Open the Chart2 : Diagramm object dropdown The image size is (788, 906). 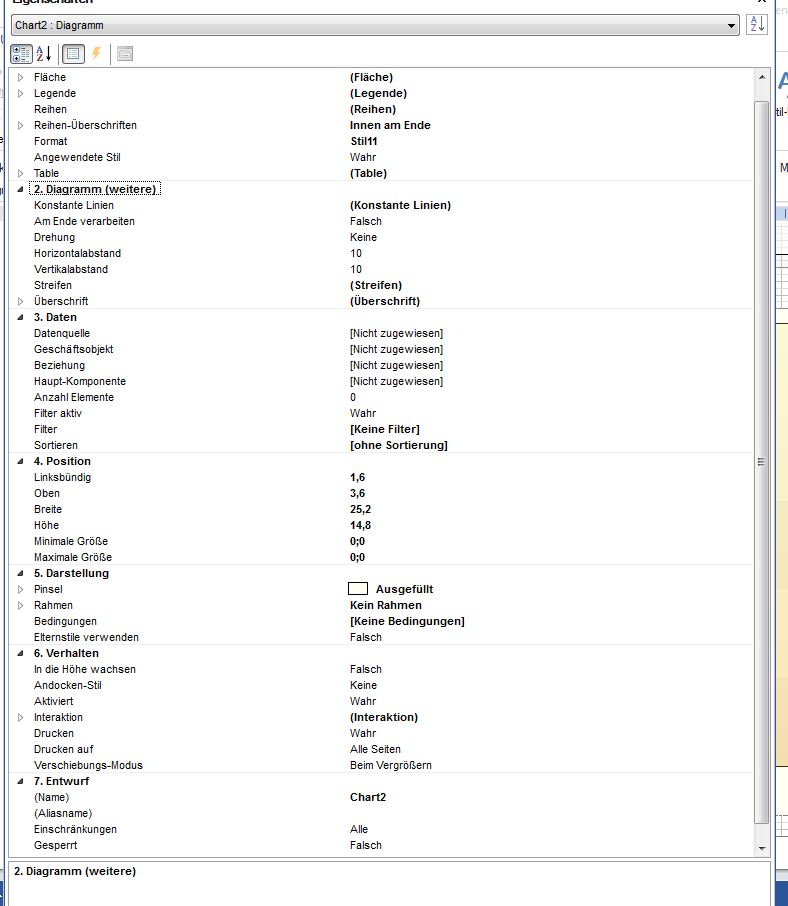(731, 25)
